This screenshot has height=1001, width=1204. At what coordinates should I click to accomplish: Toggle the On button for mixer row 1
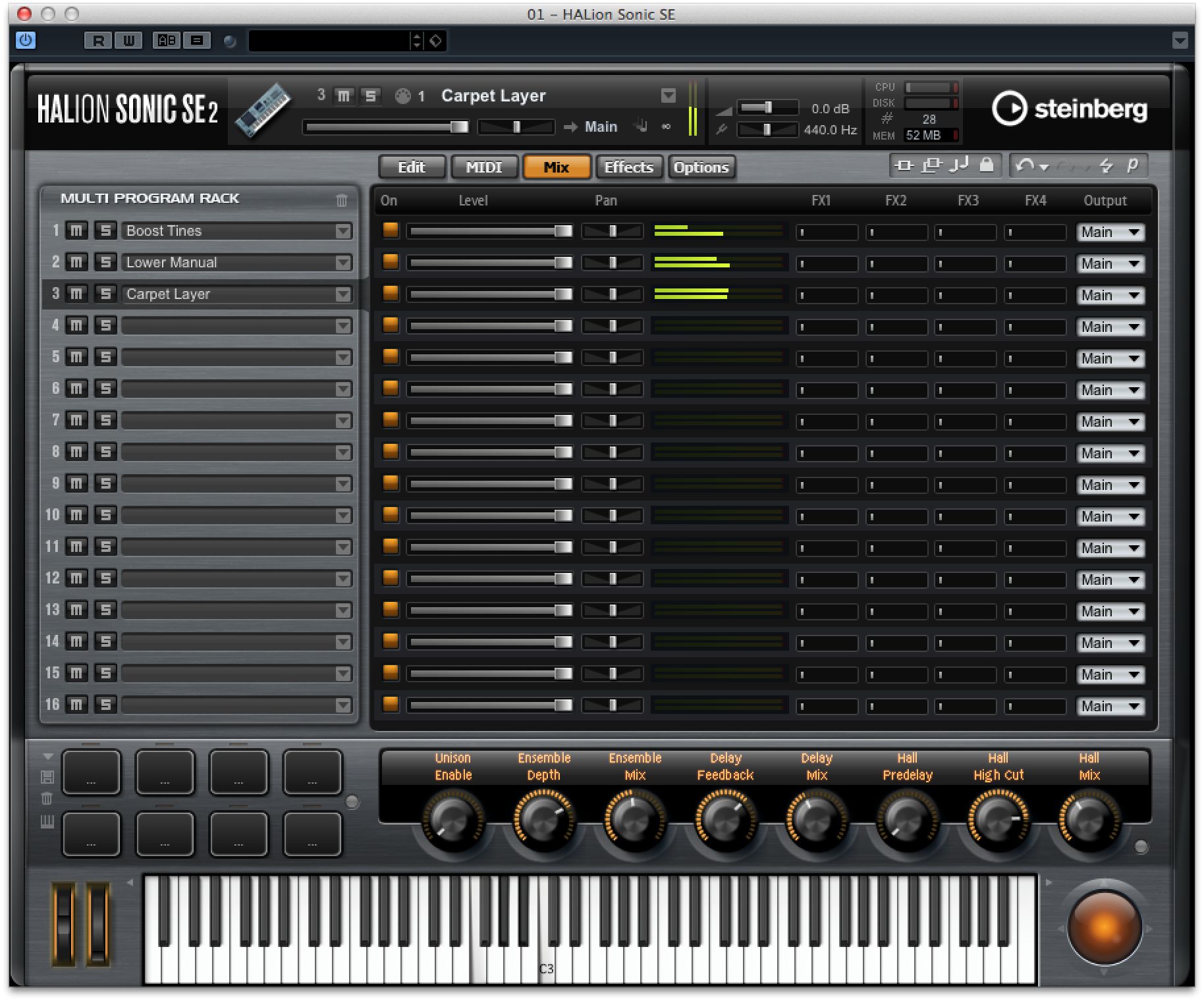pos(391,230)
